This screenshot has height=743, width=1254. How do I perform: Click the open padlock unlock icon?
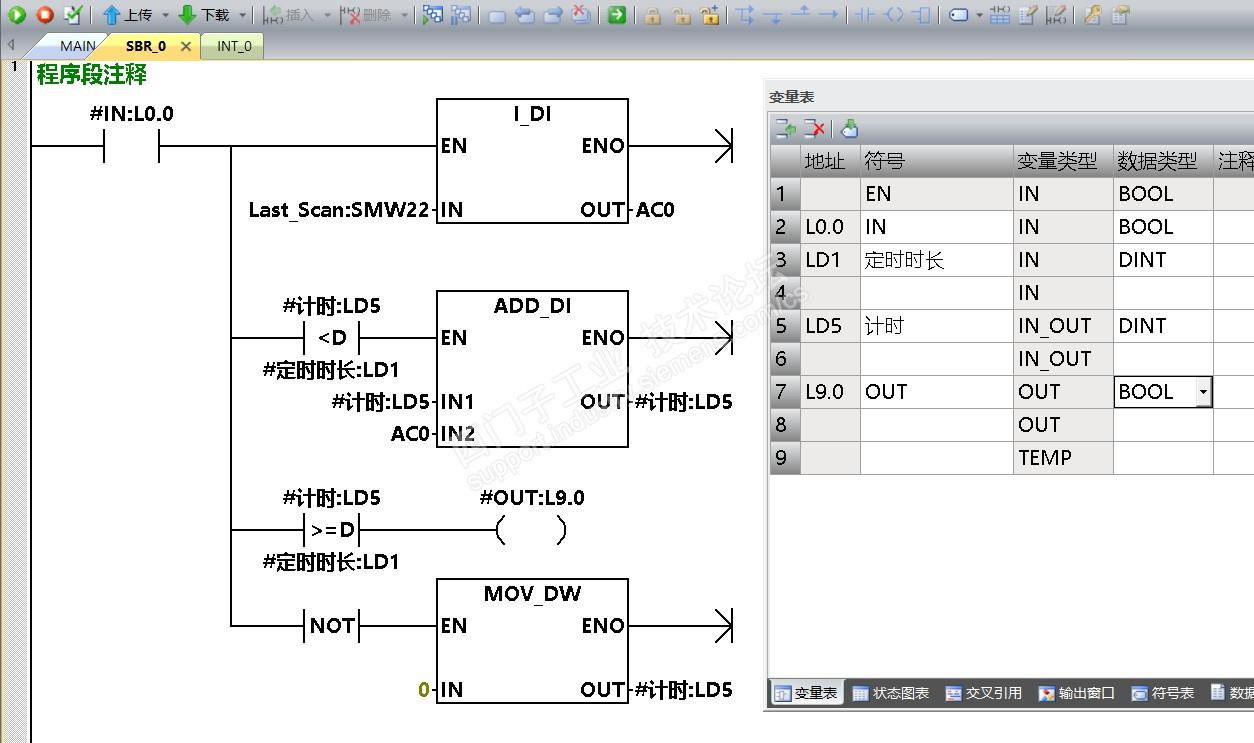(x=681, y=15)
